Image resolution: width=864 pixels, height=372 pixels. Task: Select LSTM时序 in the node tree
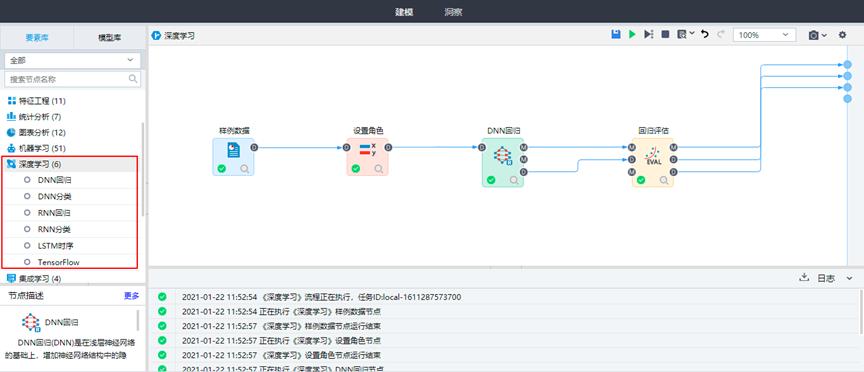coord(55,245)
